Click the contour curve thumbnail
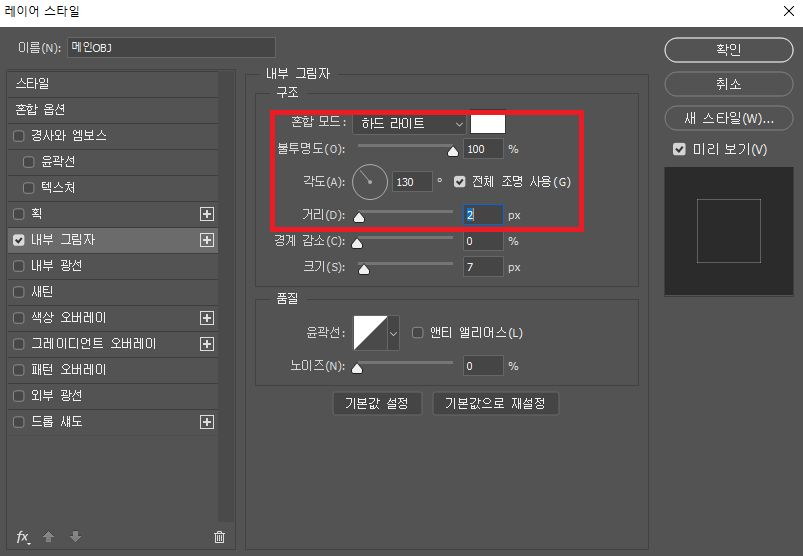Viewport: 803px width, 556px height. click(x=370, y=333)
